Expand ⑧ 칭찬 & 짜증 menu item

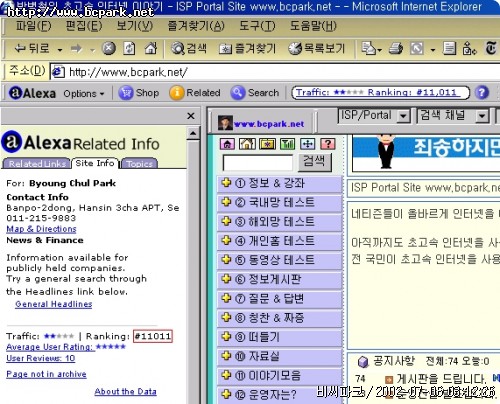tap(279, 318)
